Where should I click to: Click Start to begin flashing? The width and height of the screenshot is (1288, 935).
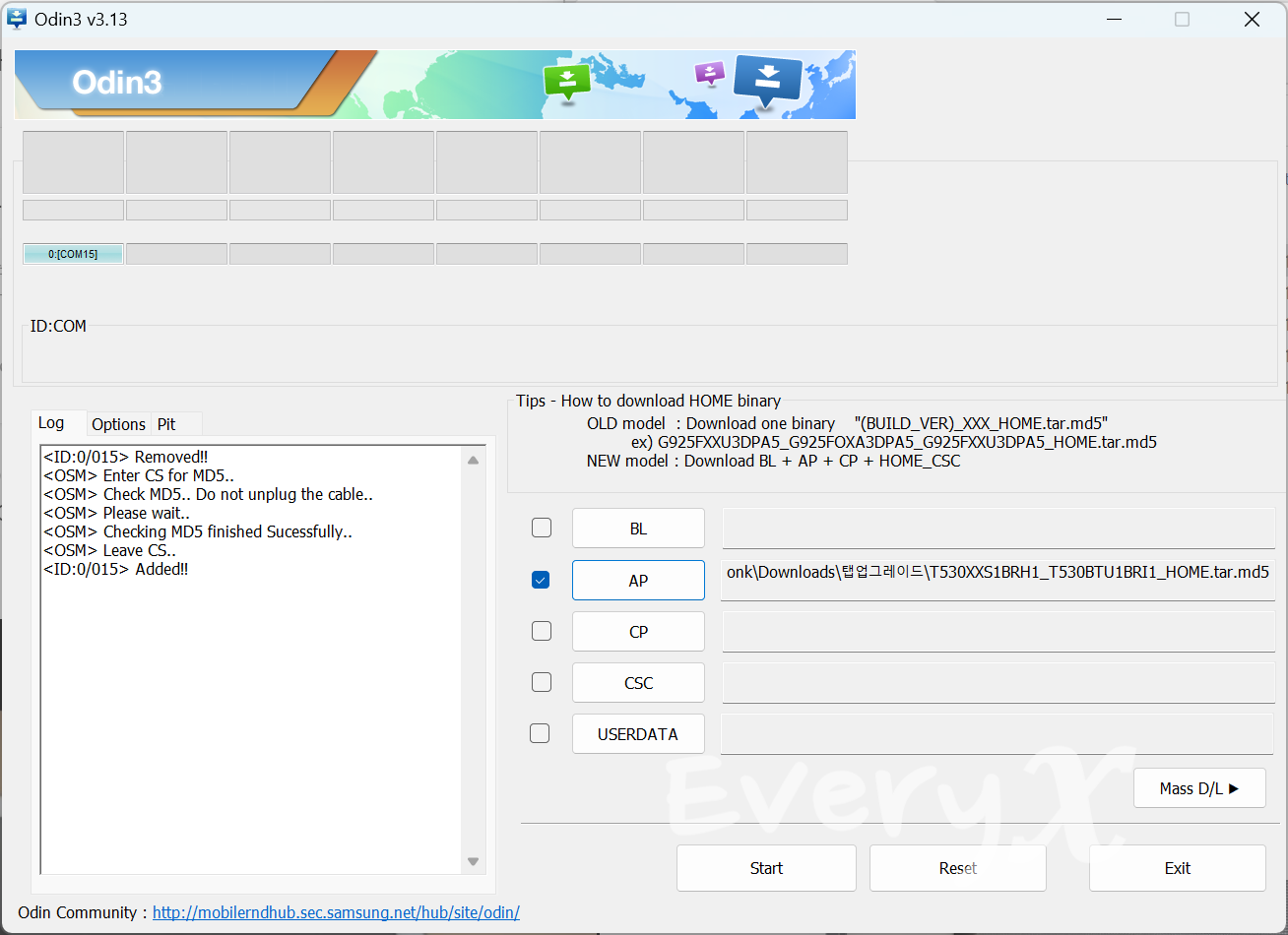click(x=766, y=868)
